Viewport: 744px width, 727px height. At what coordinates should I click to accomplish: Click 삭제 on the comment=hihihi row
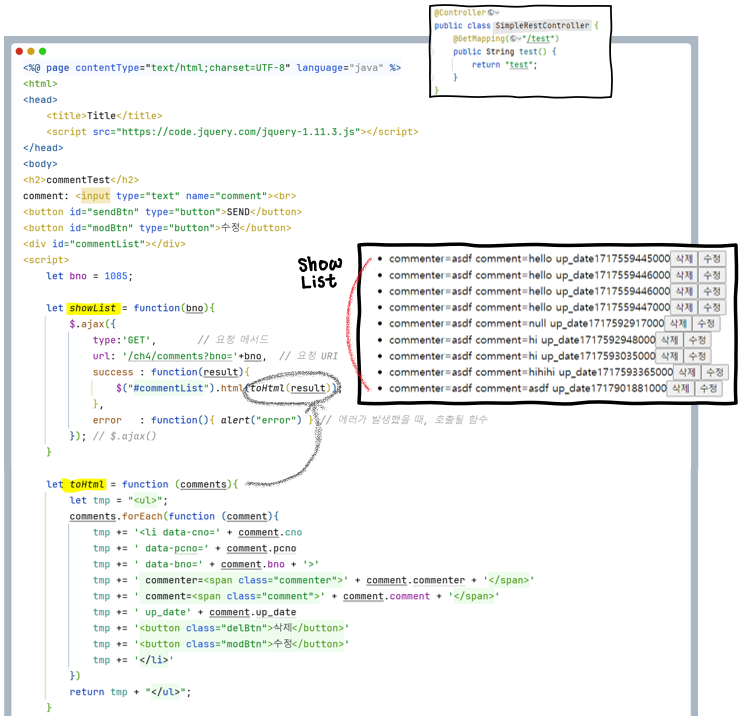687,373
